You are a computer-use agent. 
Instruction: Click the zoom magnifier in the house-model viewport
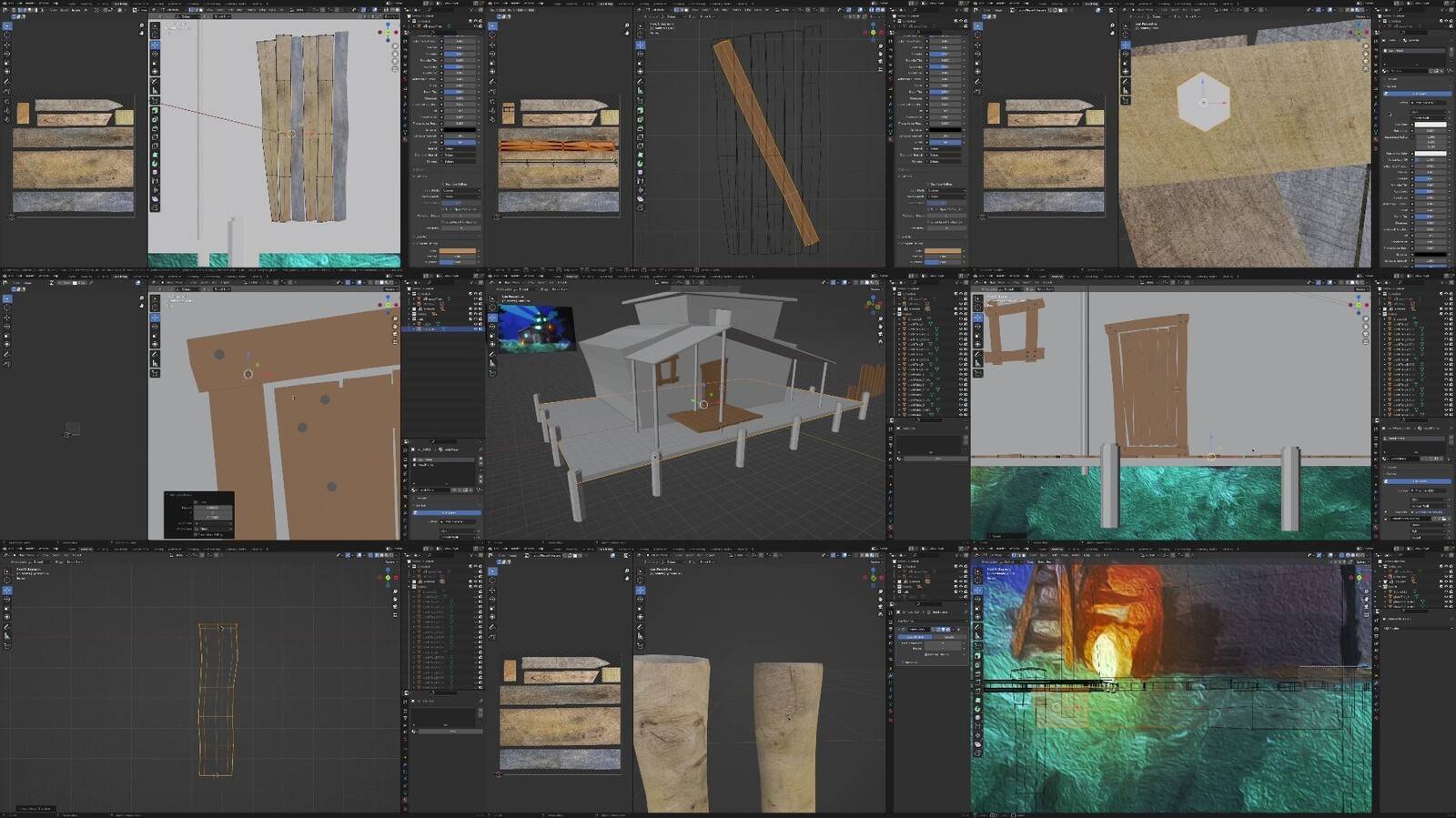tap(880, 317)
